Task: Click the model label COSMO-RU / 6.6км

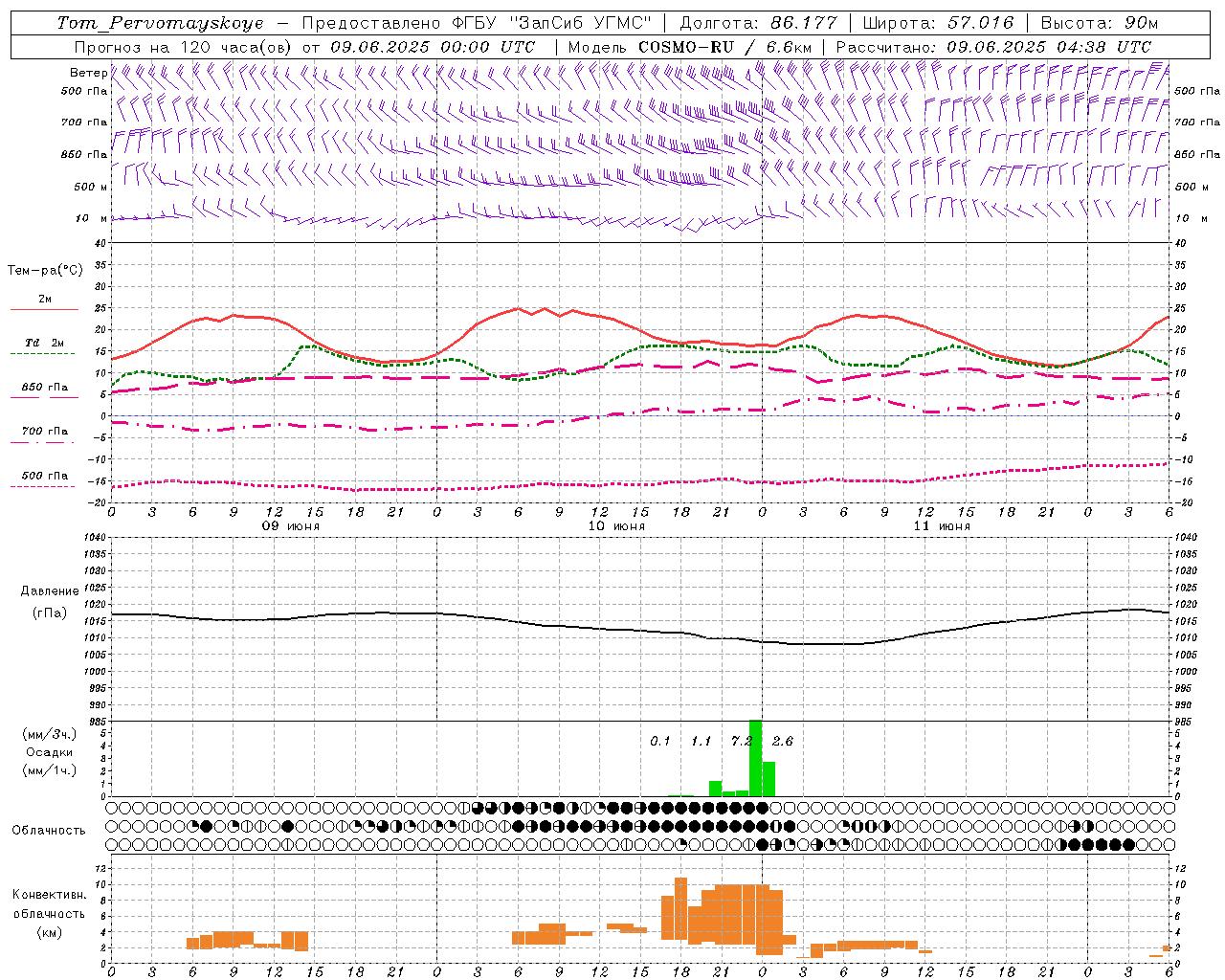Action: click(724, 47)
